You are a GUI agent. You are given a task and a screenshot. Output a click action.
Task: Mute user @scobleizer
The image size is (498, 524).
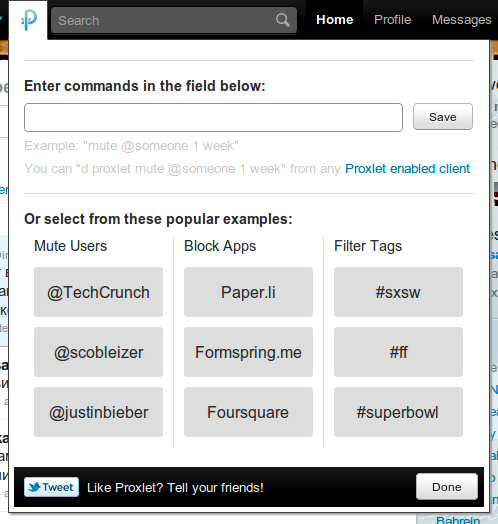click(x=98, y=352)
